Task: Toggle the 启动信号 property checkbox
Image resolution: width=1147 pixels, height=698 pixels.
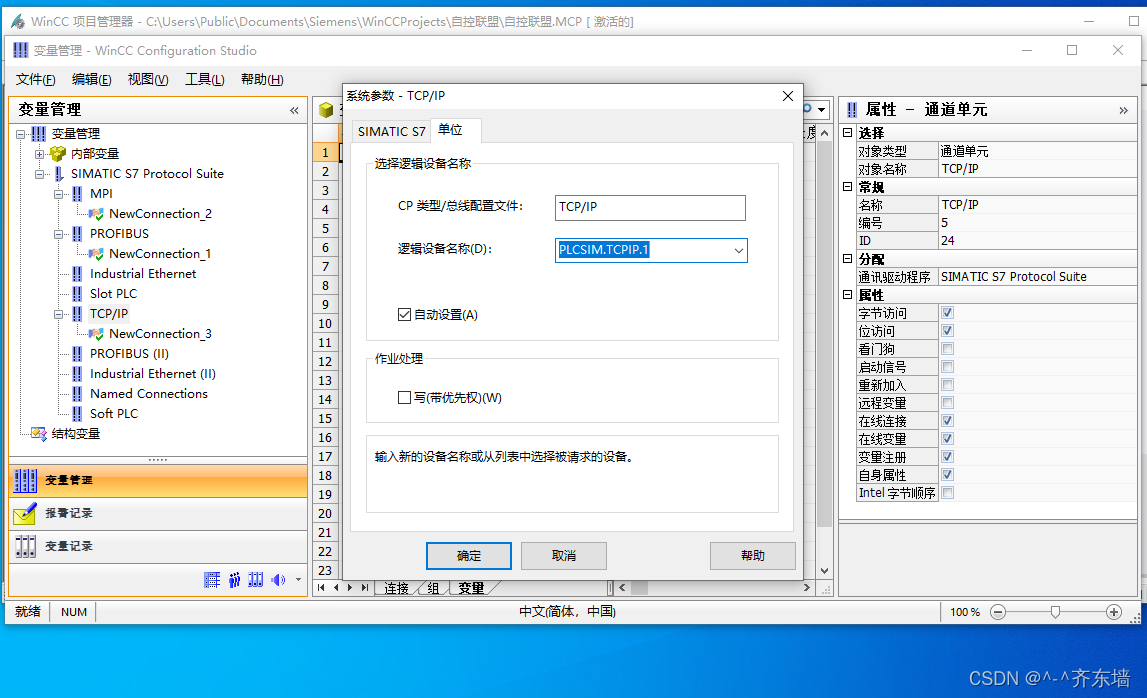Action: pyautogui.click(x=947, y=367)
